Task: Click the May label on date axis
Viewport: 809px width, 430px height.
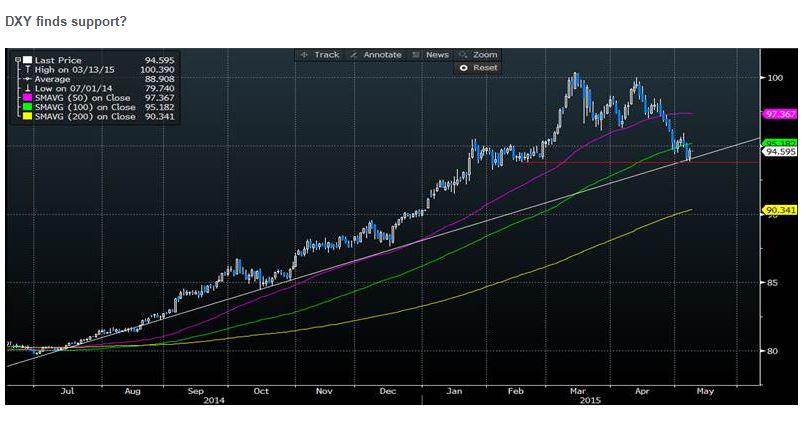Action: [705, 391]
